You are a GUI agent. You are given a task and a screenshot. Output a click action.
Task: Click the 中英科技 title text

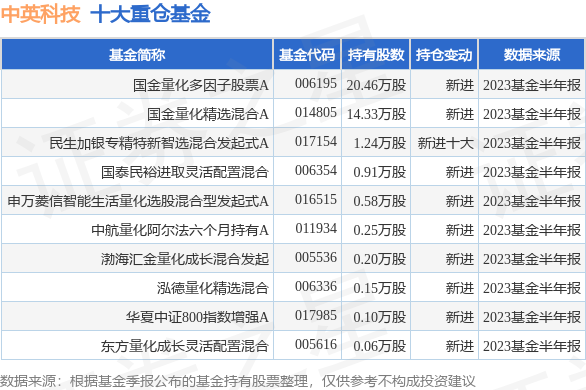(40, 14)
